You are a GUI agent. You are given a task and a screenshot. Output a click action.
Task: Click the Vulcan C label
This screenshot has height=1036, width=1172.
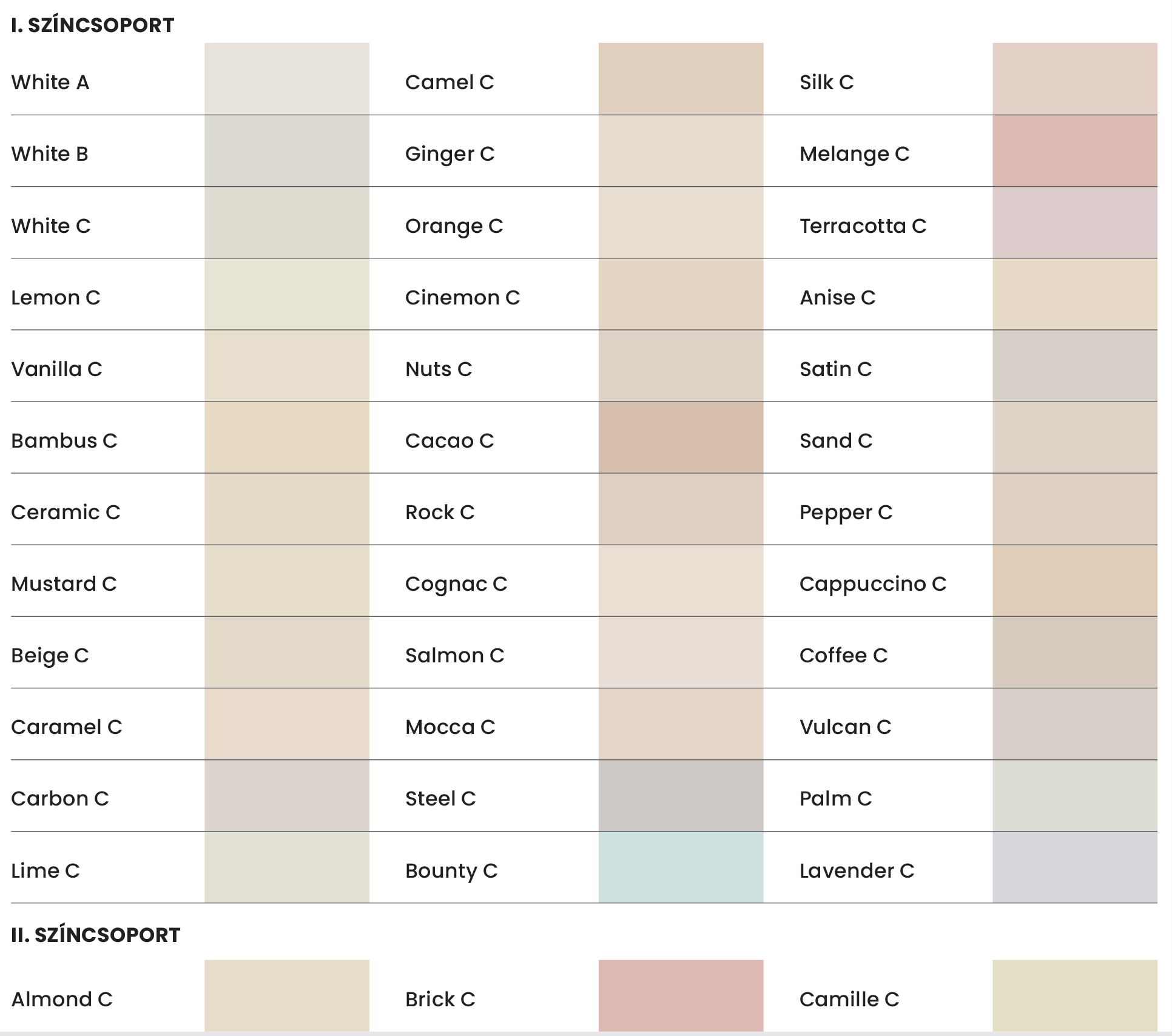click(845, 727)
